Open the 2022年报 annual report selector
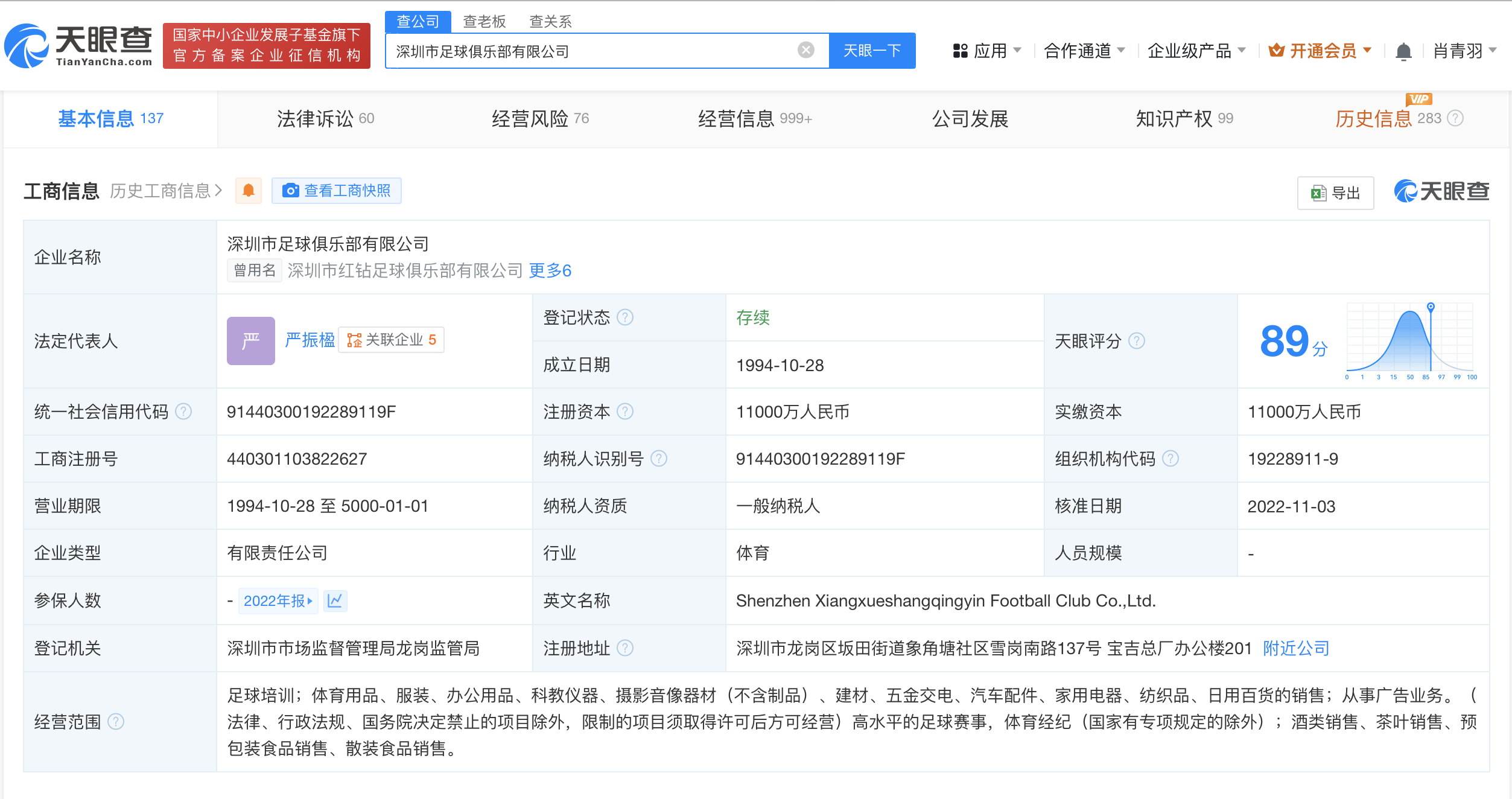1512x799 pixels. [278, 601]
